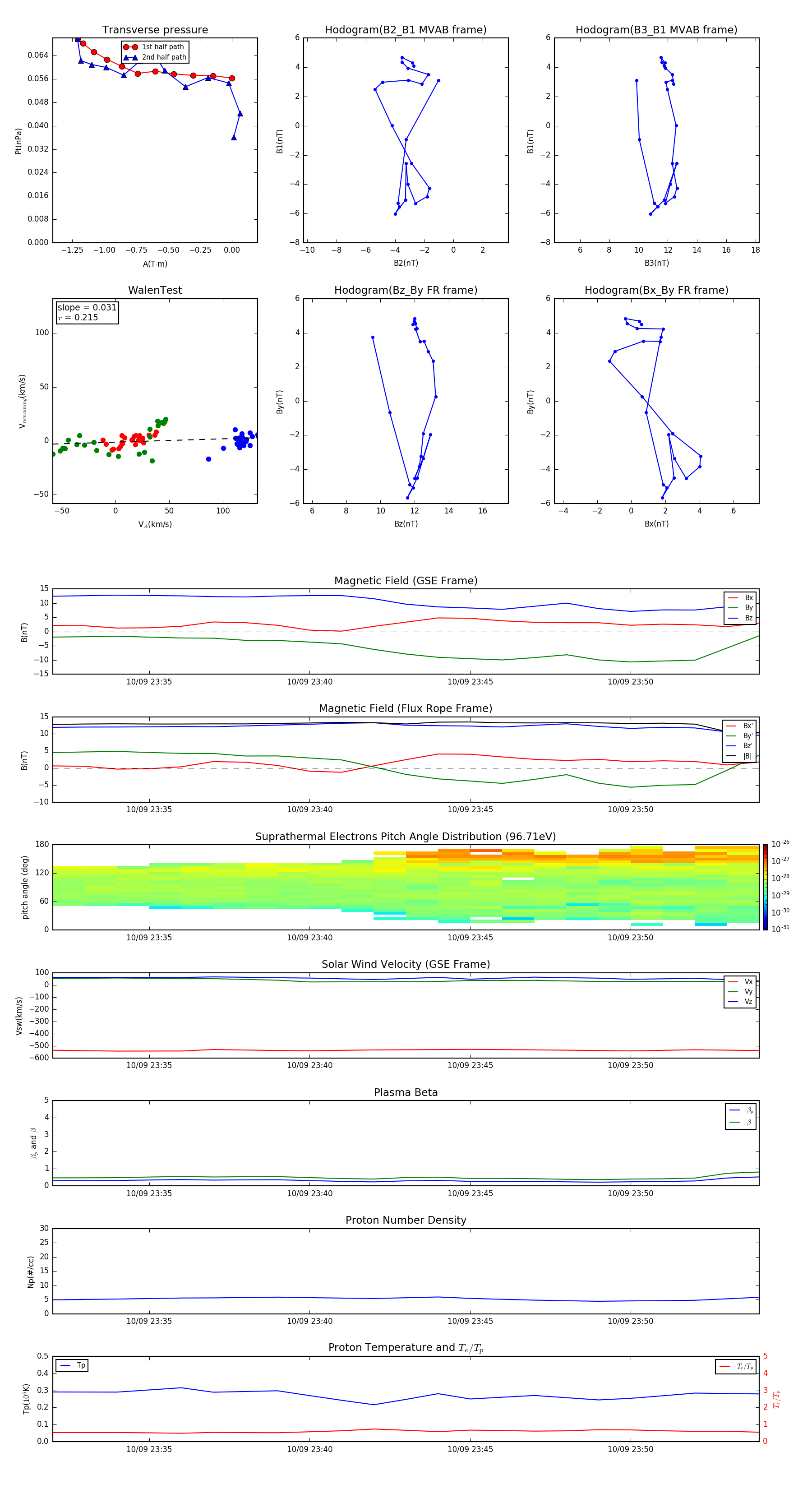Select the β entry in Plasma Beta legend
The image size is (812, 1489).
(741, 1122)
